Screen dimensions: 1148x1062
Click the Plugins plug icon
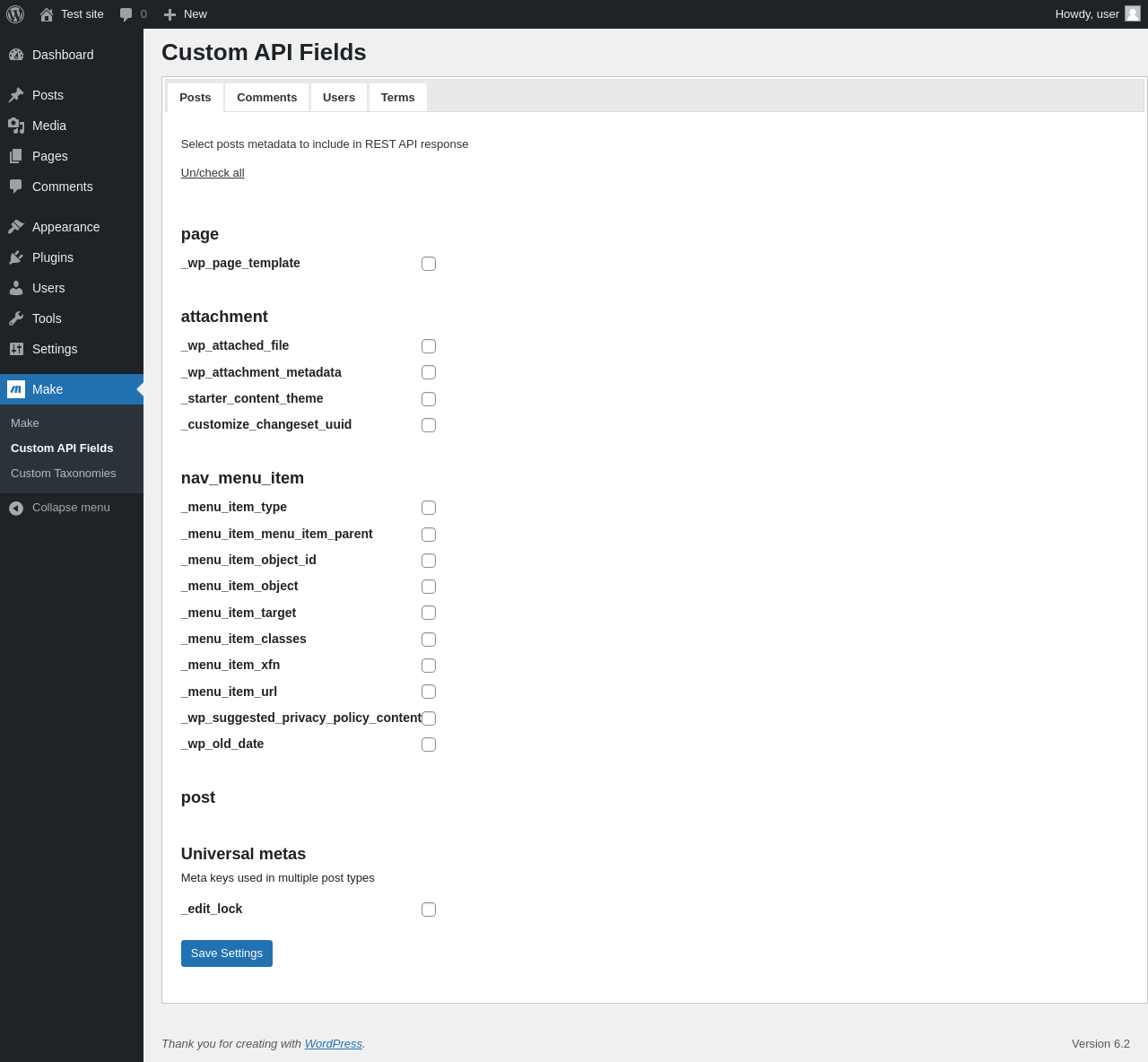tap(16, 257)
